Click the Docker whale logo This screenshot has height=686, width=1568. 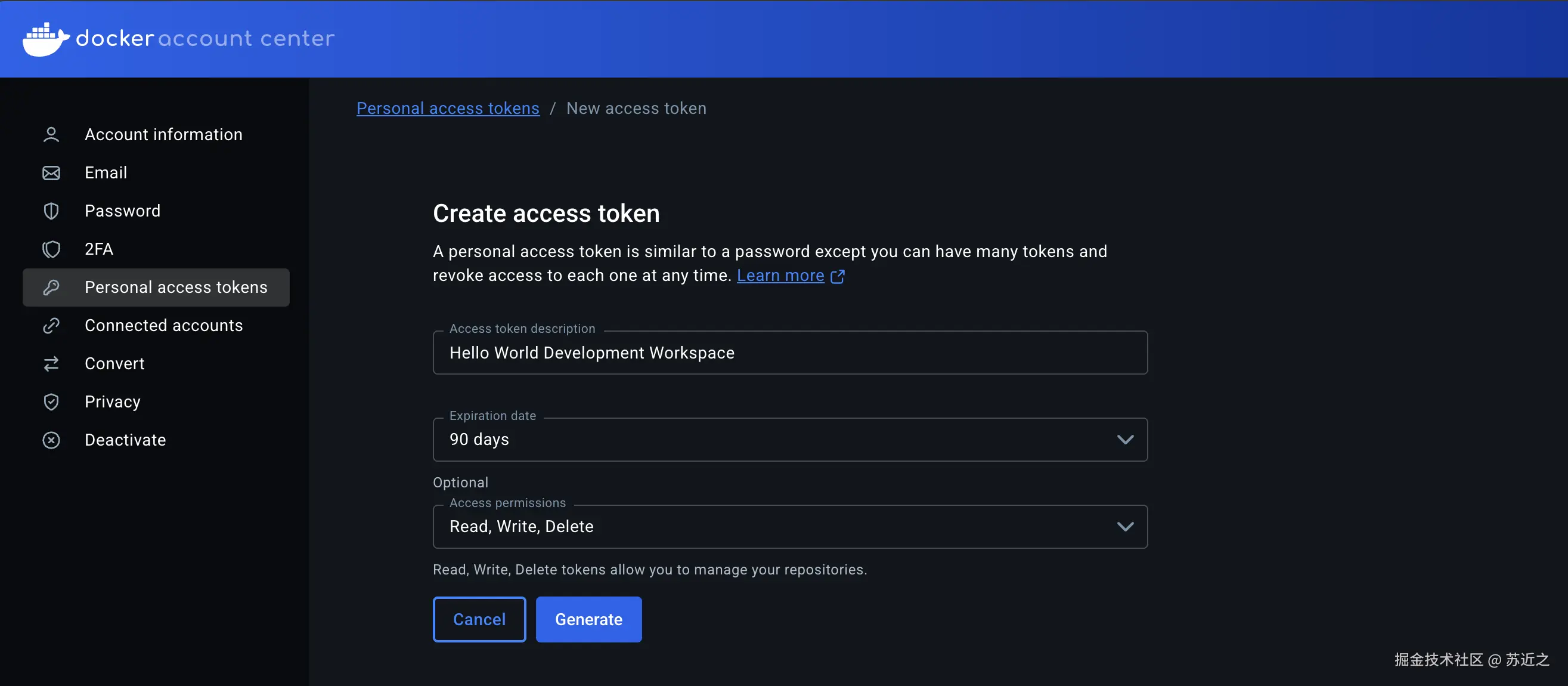[x=46, y=39]
